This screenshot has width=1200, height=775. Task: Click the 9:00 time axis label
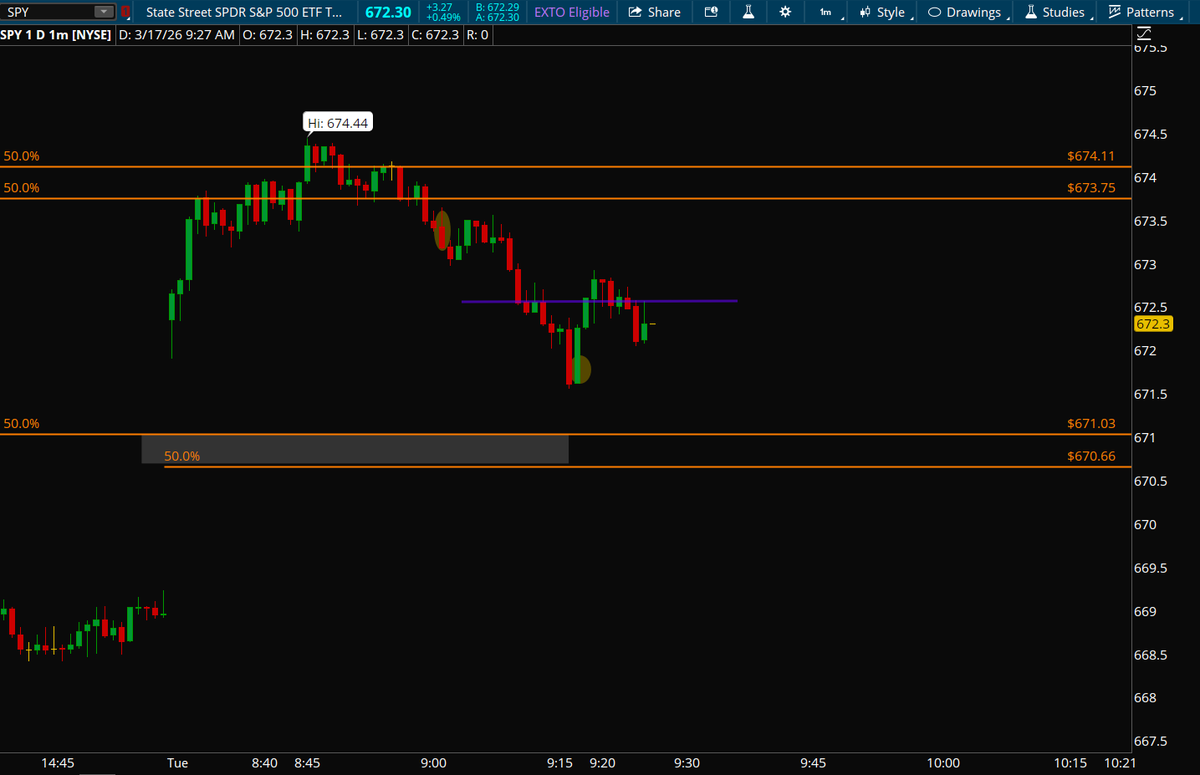pyautogui.click(x=433, y=763)
